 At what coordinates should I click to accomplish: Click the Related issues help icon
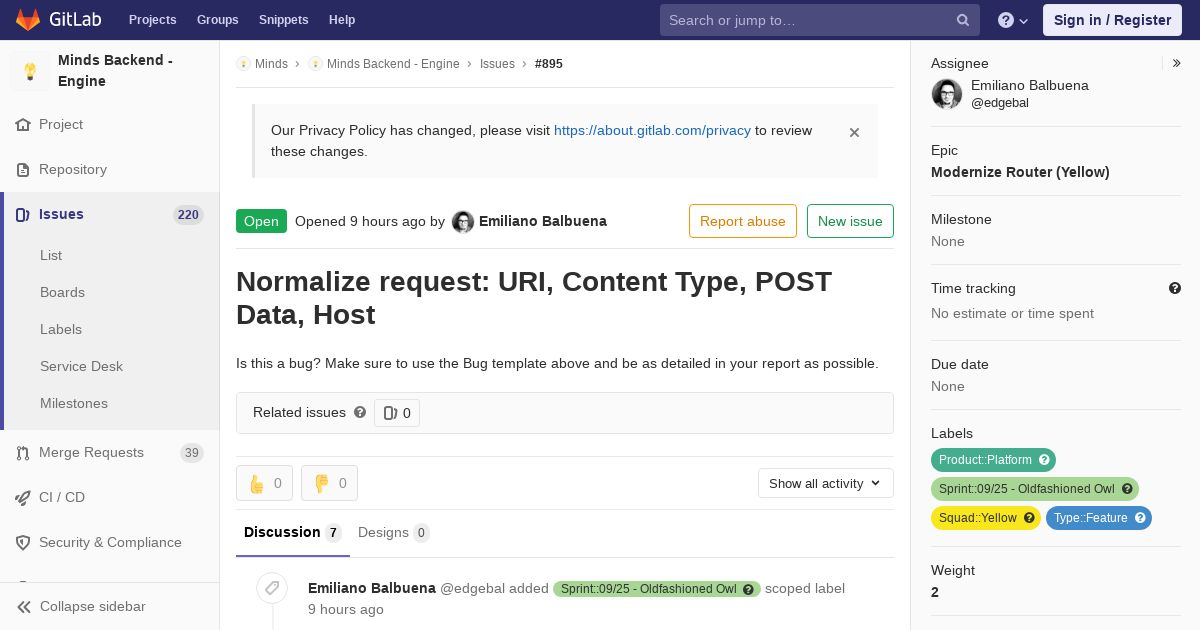pos(360,412)
